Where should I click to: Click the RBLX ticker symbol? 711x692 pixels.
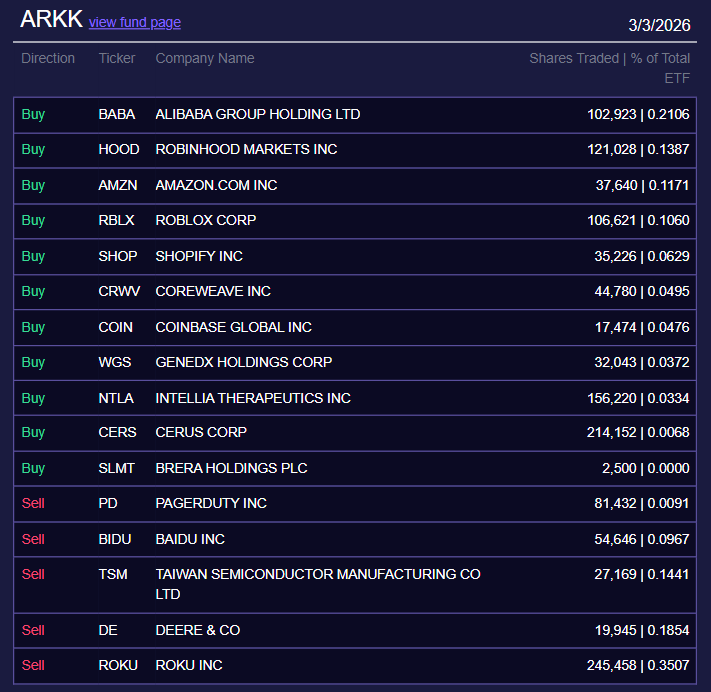pos(116,220)
